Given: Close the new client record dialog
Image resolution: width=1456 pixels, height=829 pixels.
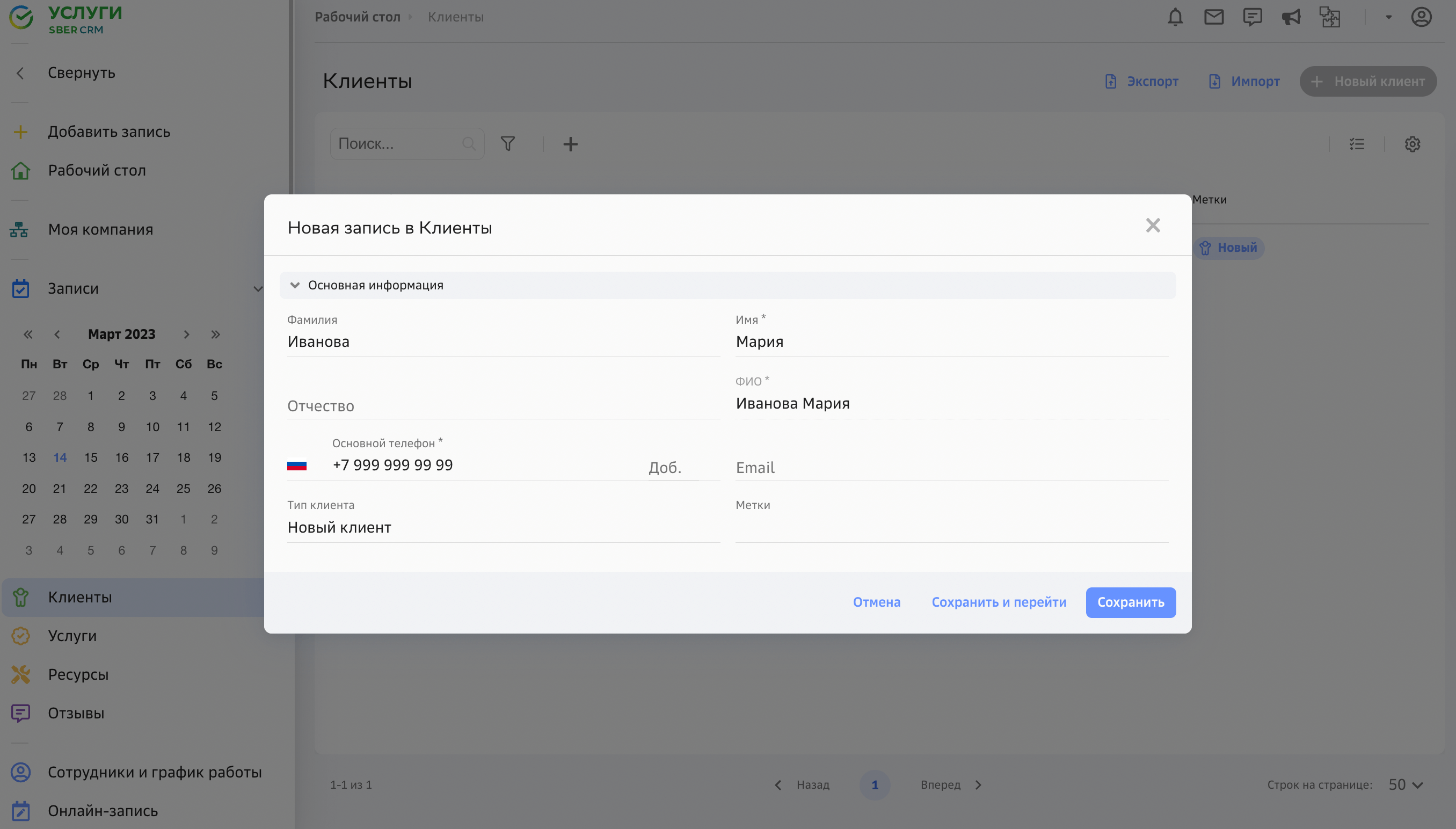Looking at the screenshot, I should click(x=1153, y=226).
